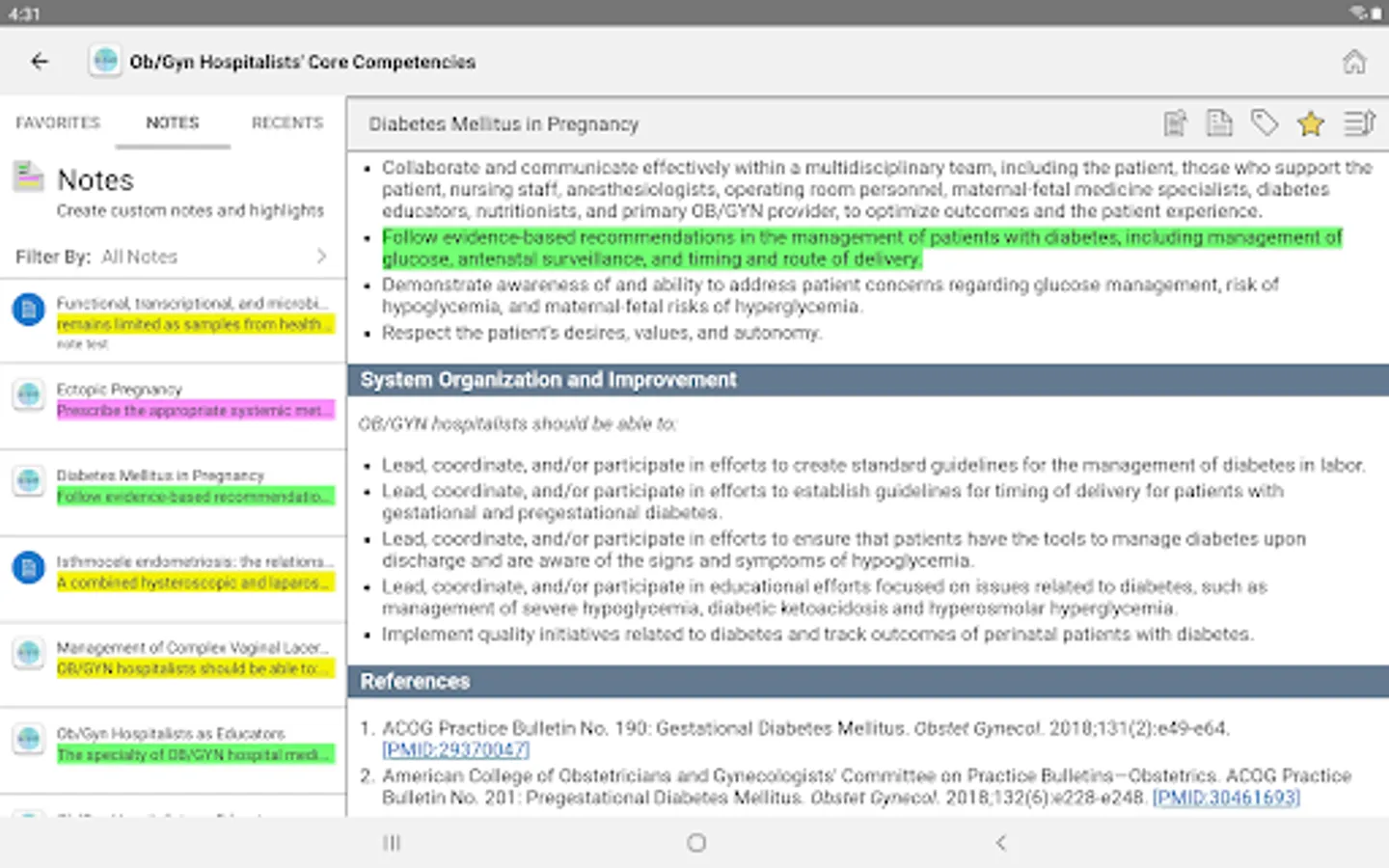Tap the blue document icon beside Functional, transcriptional
This screenshot has width=1389, height=868.
[x=29, y=310]
